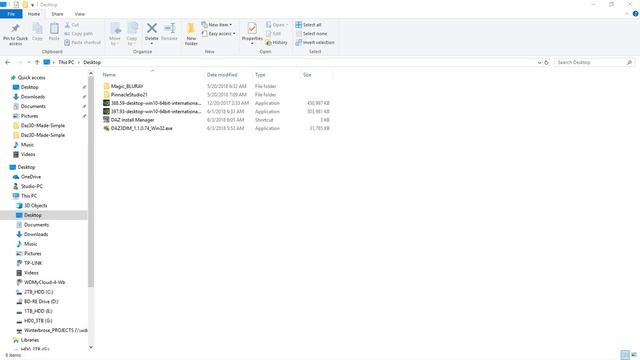Open Libraries in navigation pane
Screen dimensions: 640x360
[x=29, y=340]
